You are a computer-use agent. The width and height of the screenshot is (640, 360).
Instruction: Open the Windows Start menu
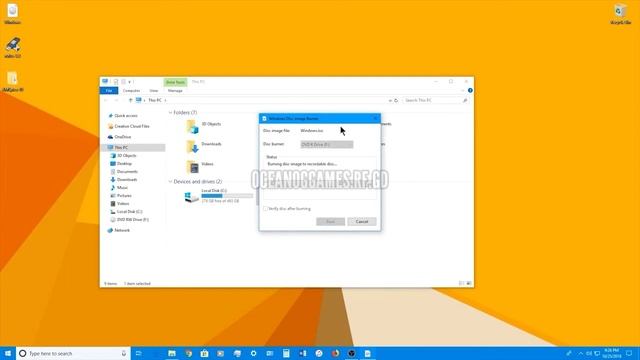(8, 353)
